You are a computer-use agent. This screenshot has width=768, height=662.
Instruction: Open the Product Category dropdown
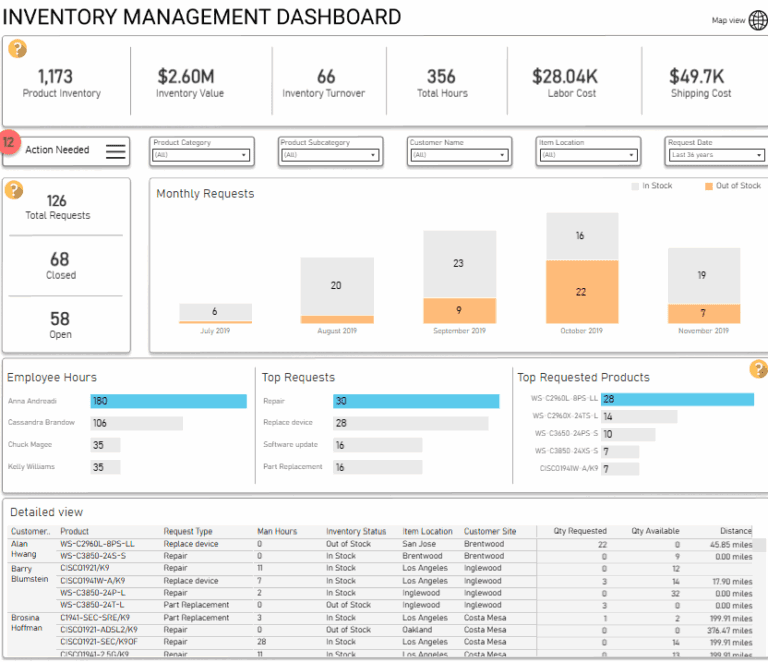click(201, 155)
